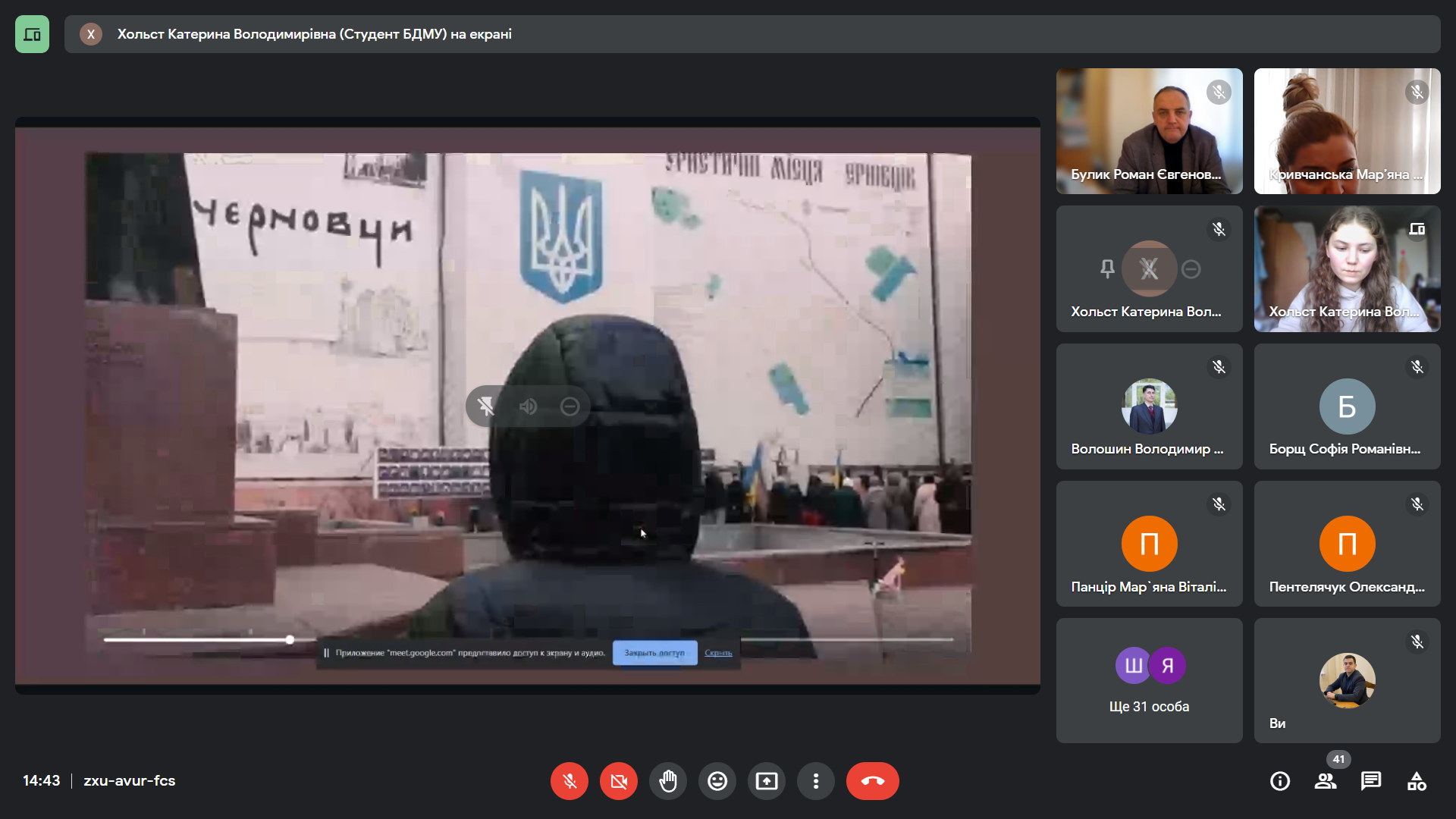Click muted mic on Борщ Софія tile
1456x819 pixels.
pyautogui.click(x=1417, y=367)
